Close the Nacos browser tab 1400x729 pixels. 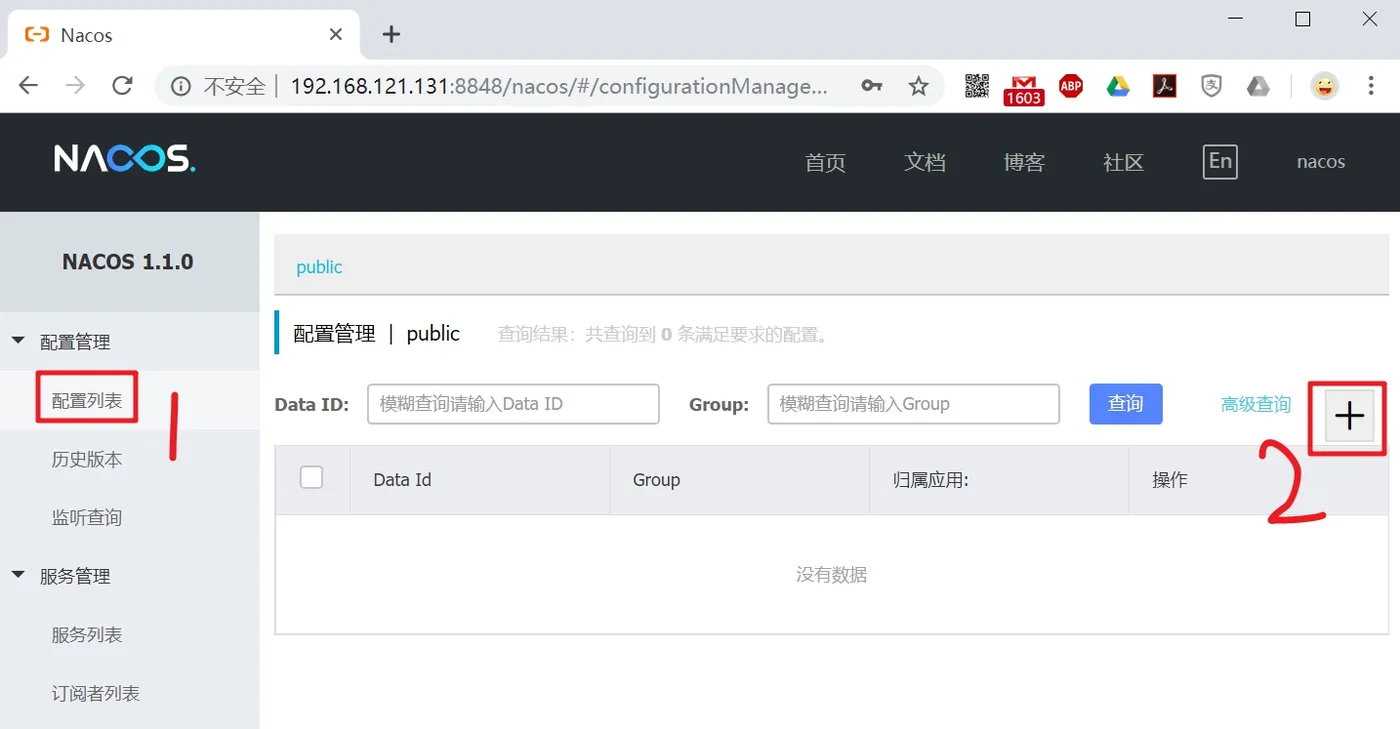336,34
